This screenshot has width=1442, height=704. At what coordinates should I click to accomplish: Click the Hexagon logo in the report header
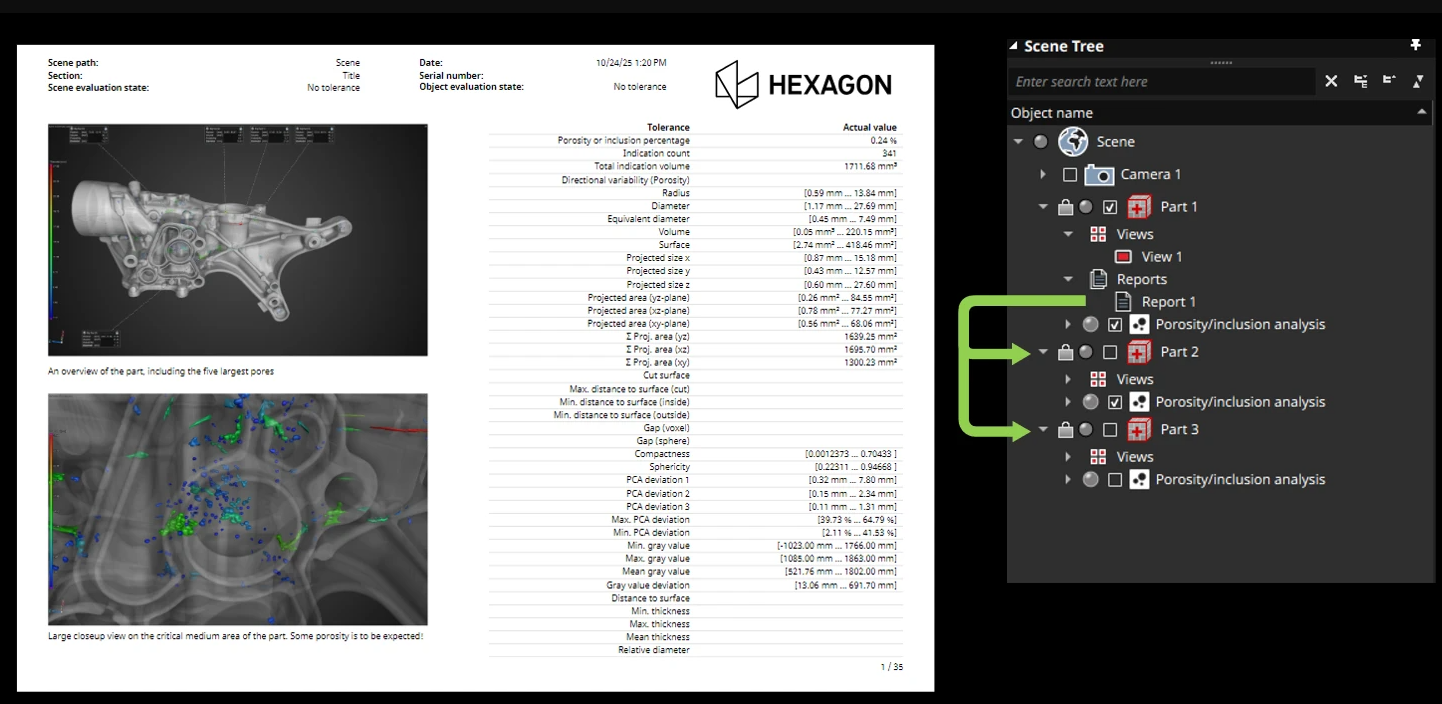803,85
